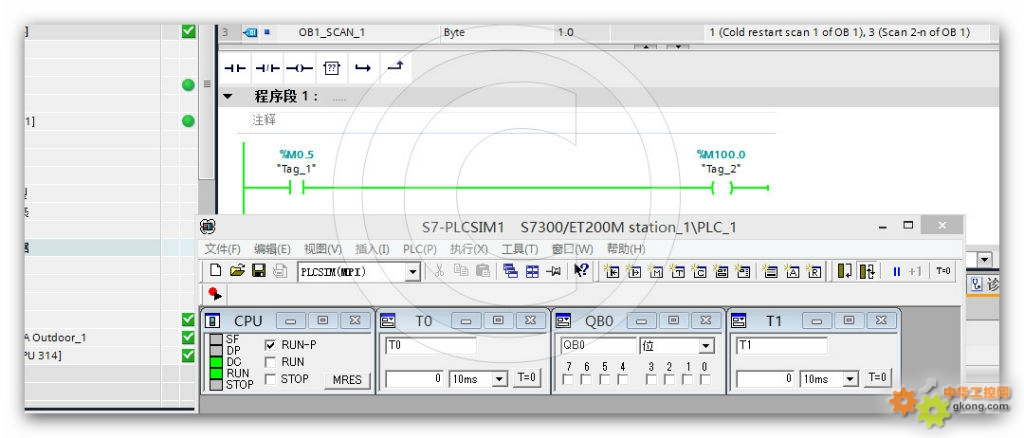Click the T1 address input field

tap(782, 345)
